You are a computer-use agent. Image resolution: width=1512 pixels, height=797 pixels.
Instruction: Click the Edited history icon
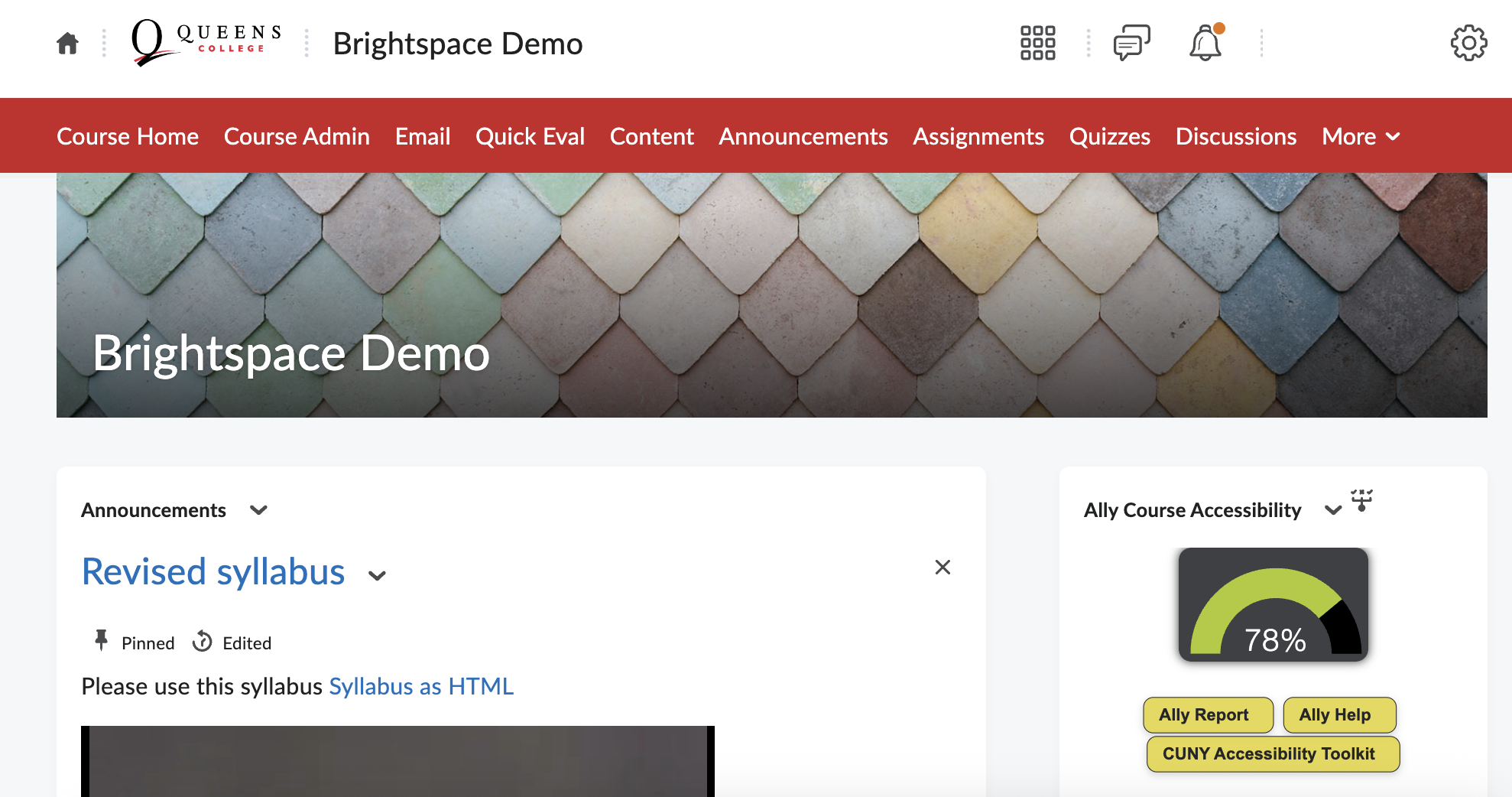coord(202,641)
